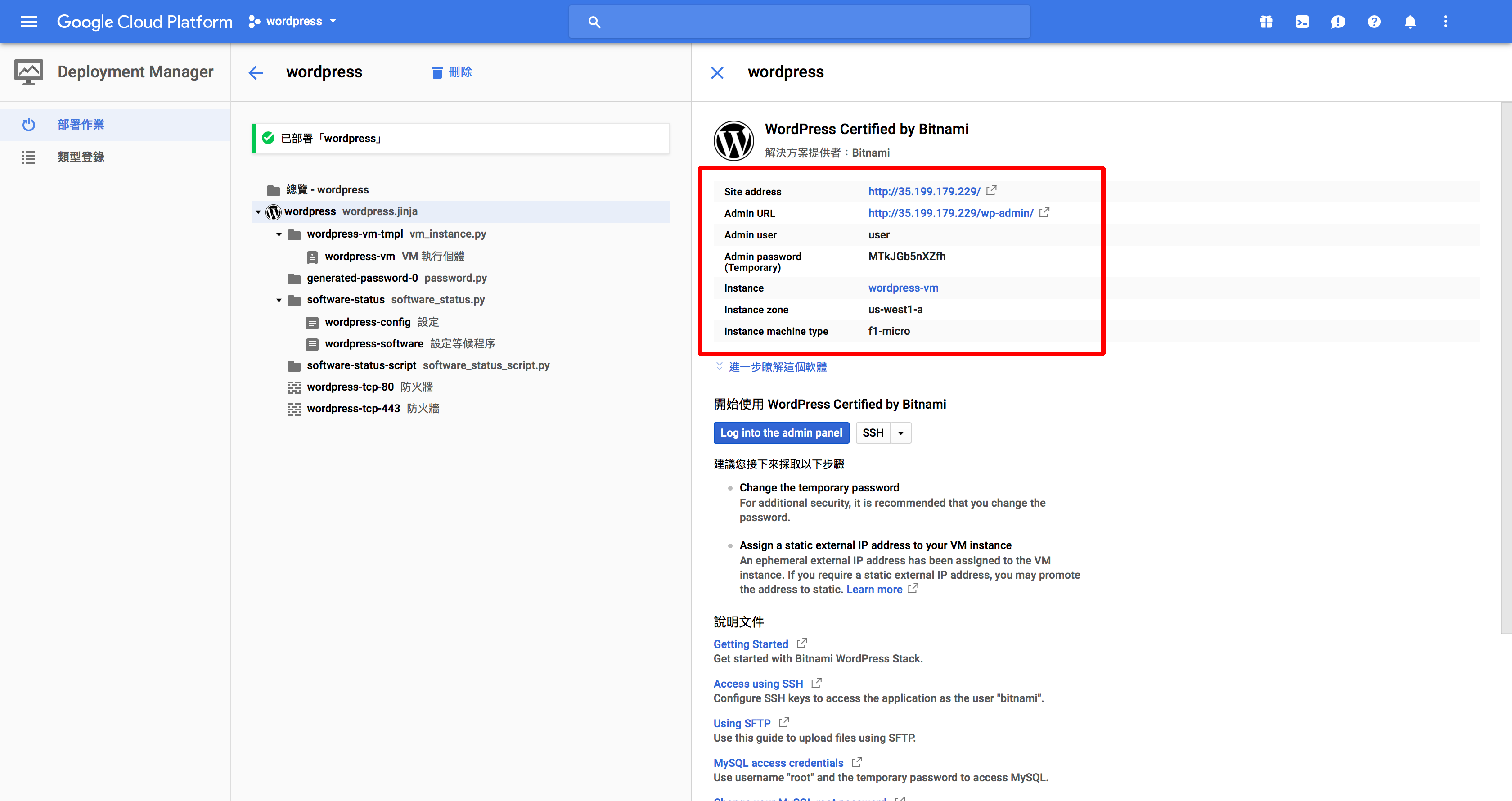
Task: Go back with the left arrow
Action: point(255,72)
